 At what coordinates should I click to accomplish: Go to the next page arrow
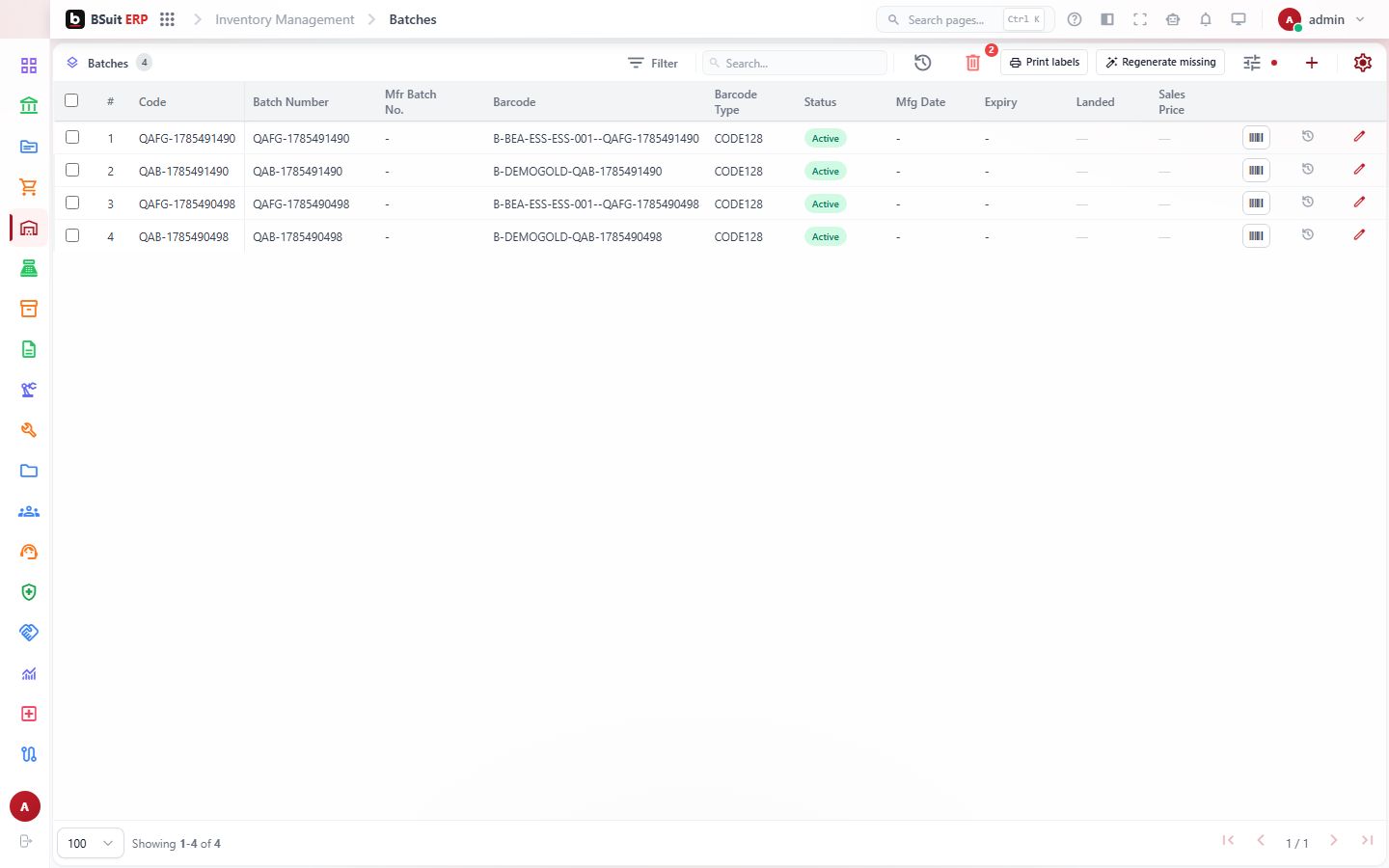[x=1333, y=841]
